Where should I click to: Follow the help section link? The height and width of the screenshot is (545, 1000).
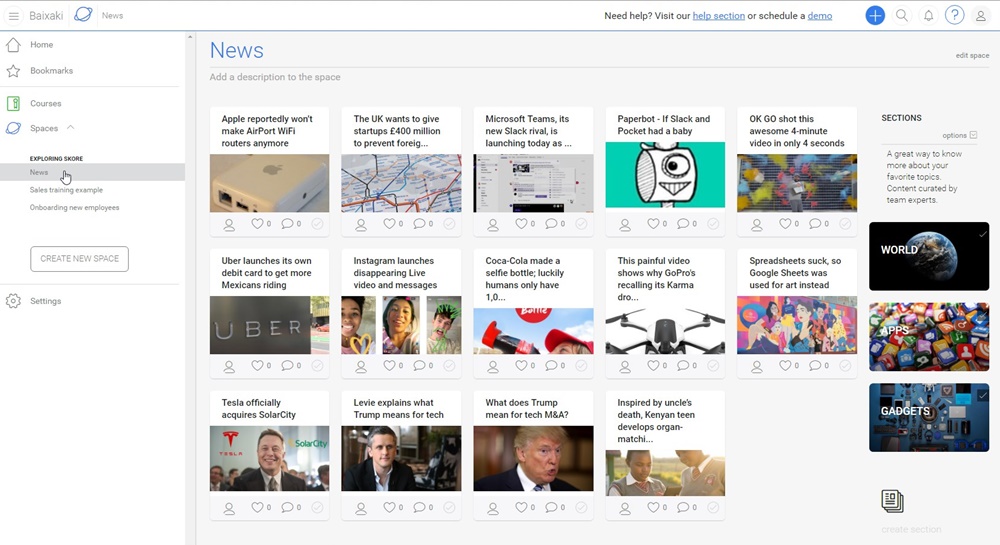tap(718, 16)
